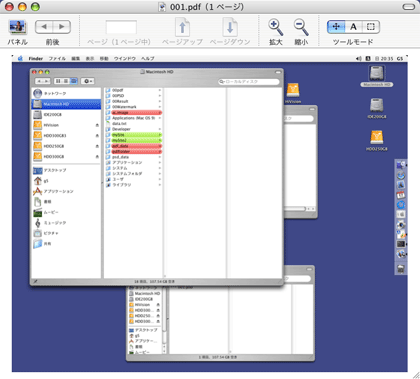Go back with the left arrow of 前後
Viewport: 420px width, 379px height.
[44, 27]
